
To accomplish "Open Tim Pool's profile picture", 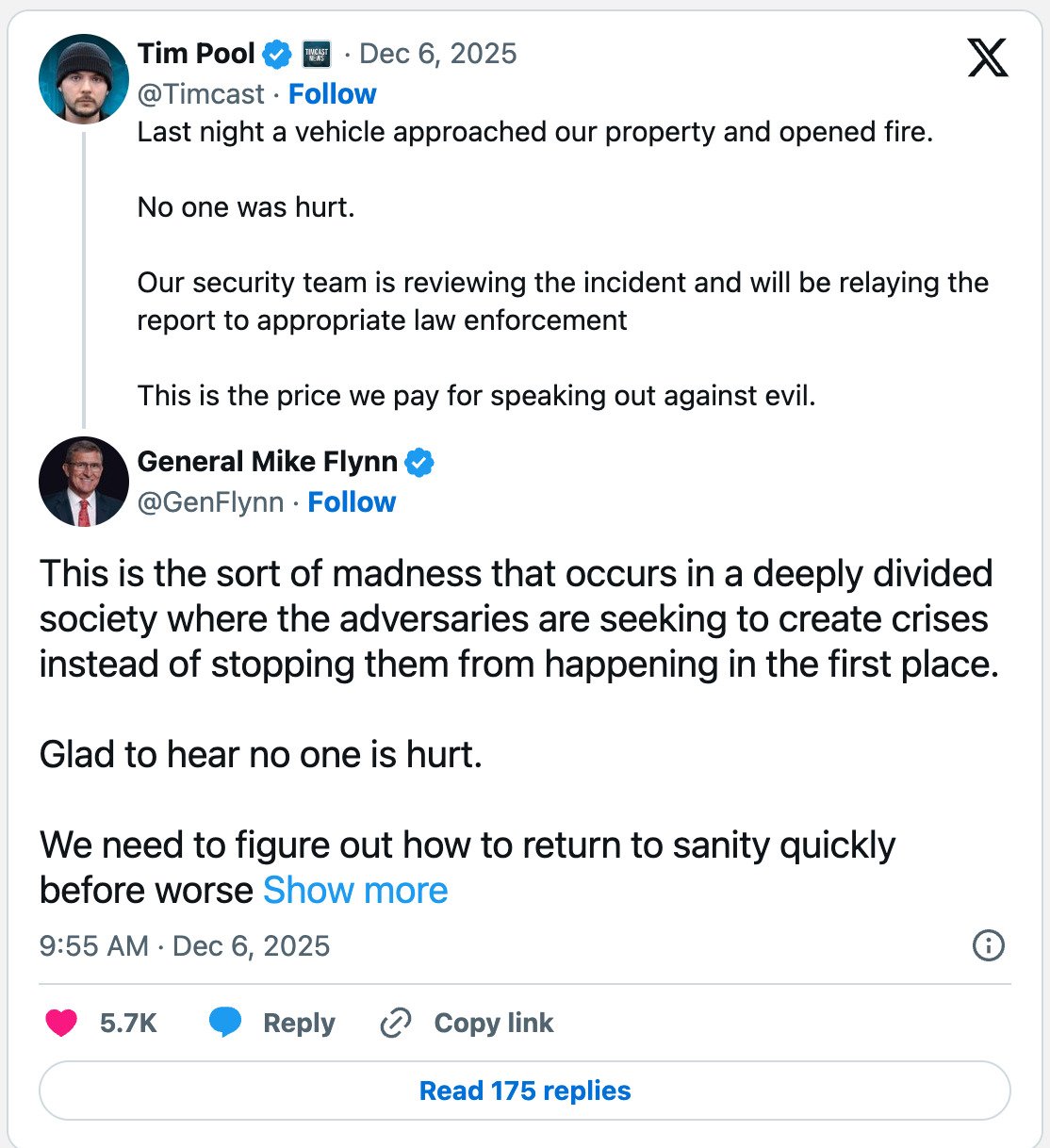I will [83, 79].
